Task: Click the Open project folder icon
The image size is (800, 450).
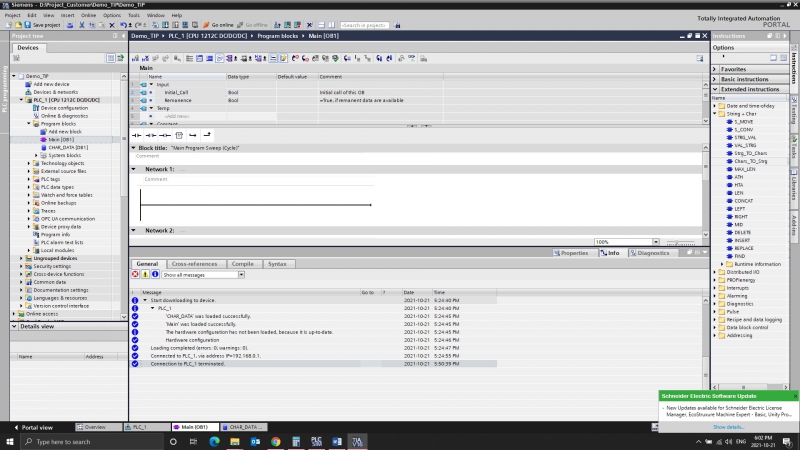Action: (18, 25)
